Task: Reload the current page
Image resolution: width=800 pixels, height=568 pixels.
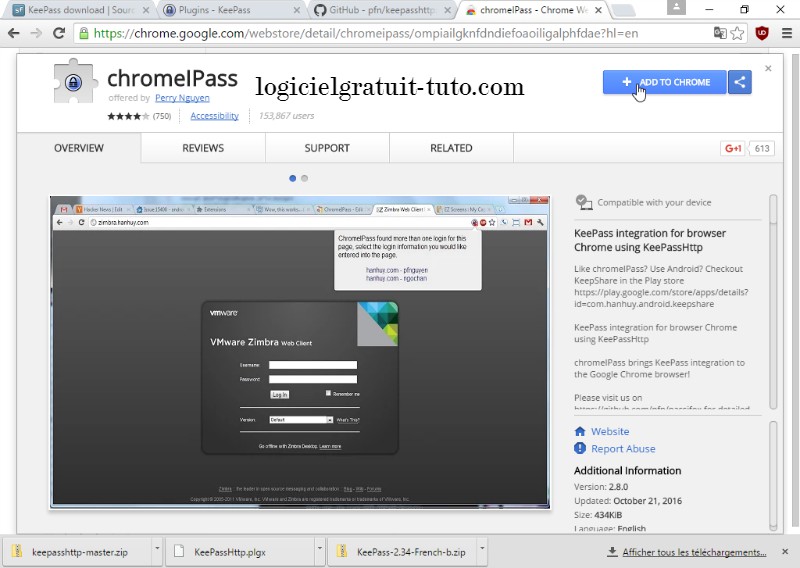Action: (x=59, y=33)
